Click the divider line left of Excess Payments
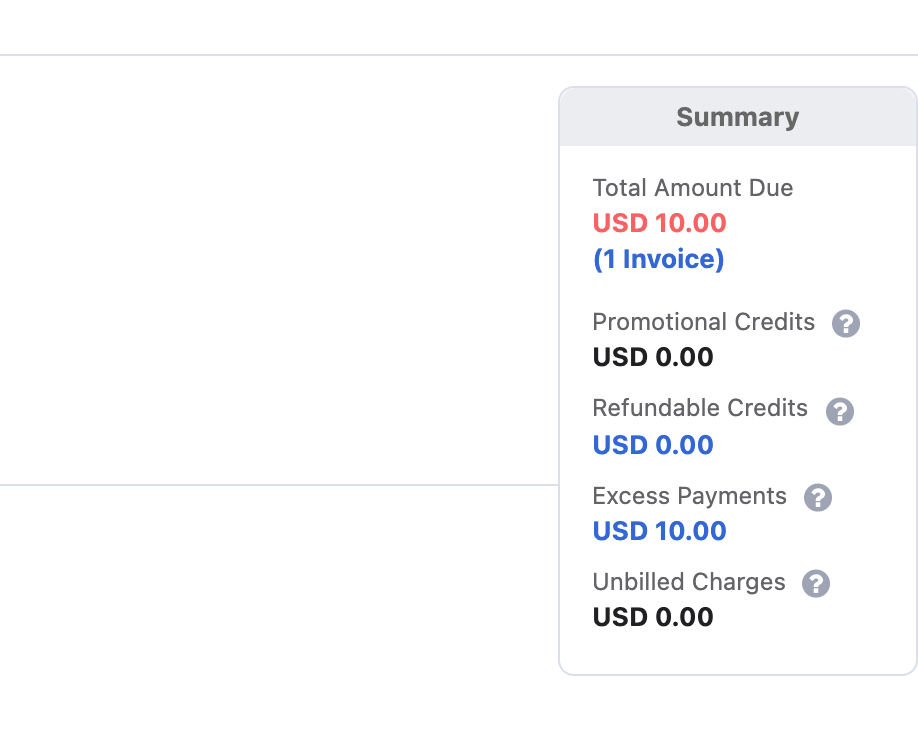 pyautogui.click(x=280, y=485)
